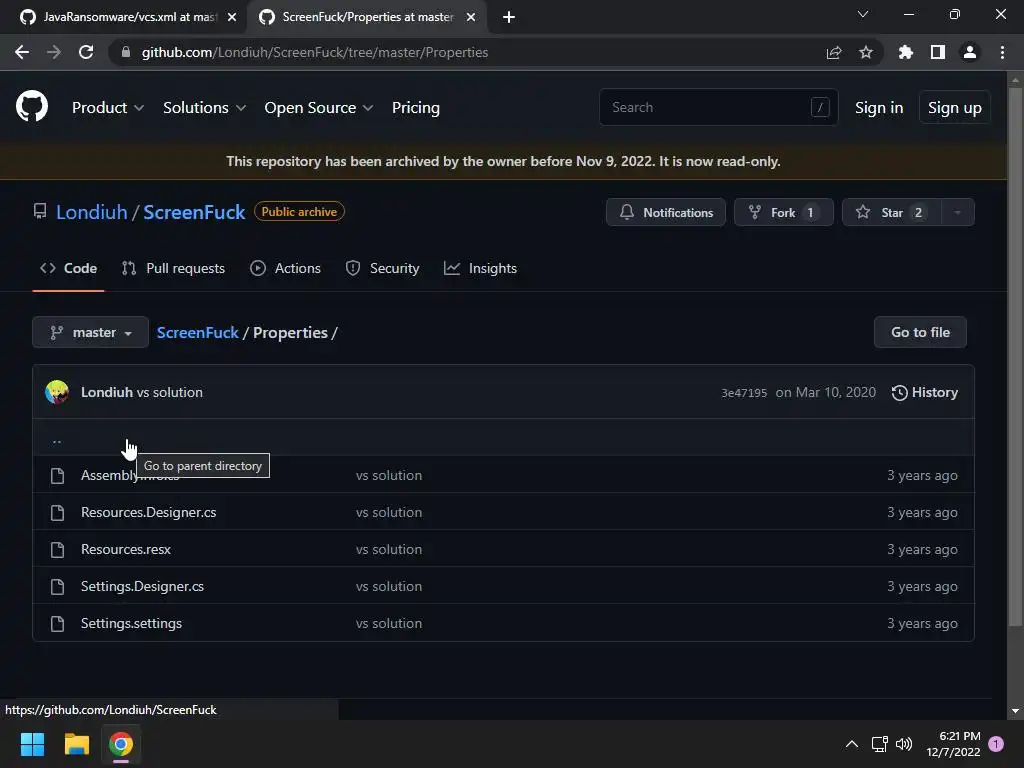Open the master branch selector
The width and height of the screenshot is (1024, 768).
[90, 332]
